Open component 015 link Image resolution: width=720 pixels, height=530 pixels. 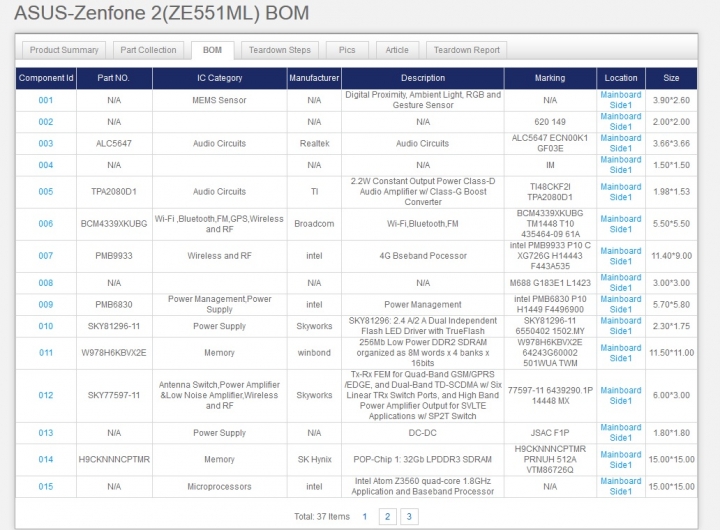45,486
